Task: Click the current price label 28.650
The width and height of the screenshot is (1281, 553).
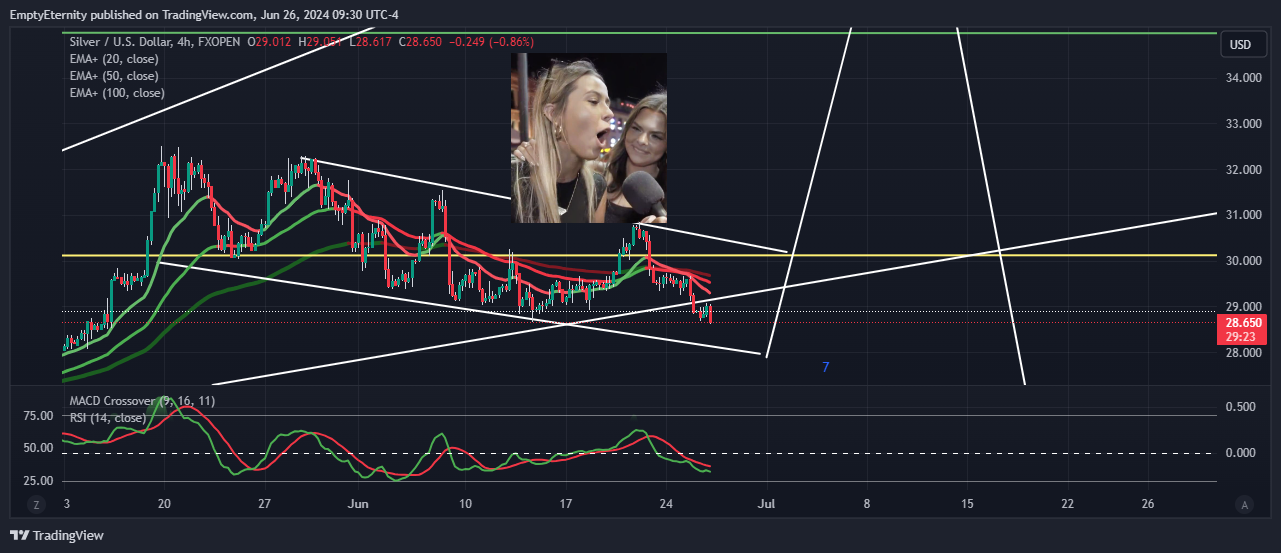Action: (1244, 323)
